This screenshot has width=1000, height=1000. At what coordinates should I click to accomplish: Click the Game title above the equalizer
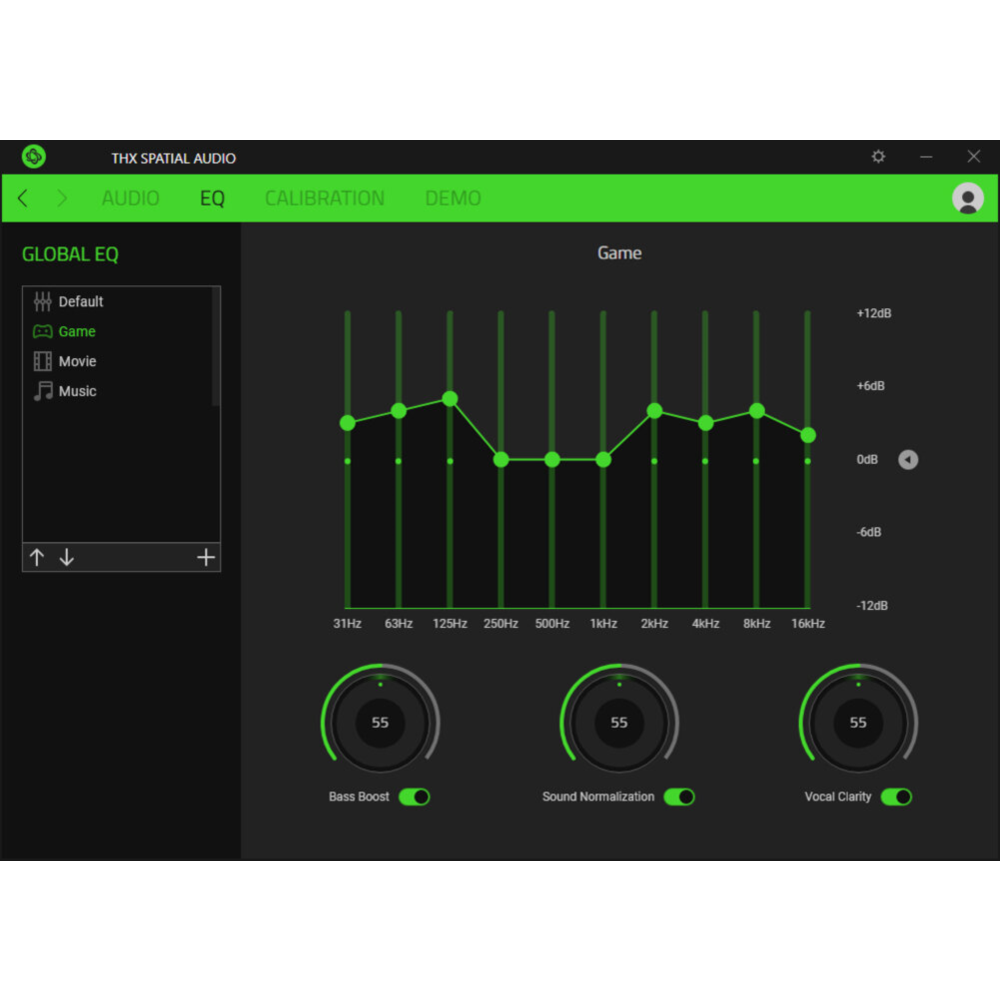[x=619, y=253]
